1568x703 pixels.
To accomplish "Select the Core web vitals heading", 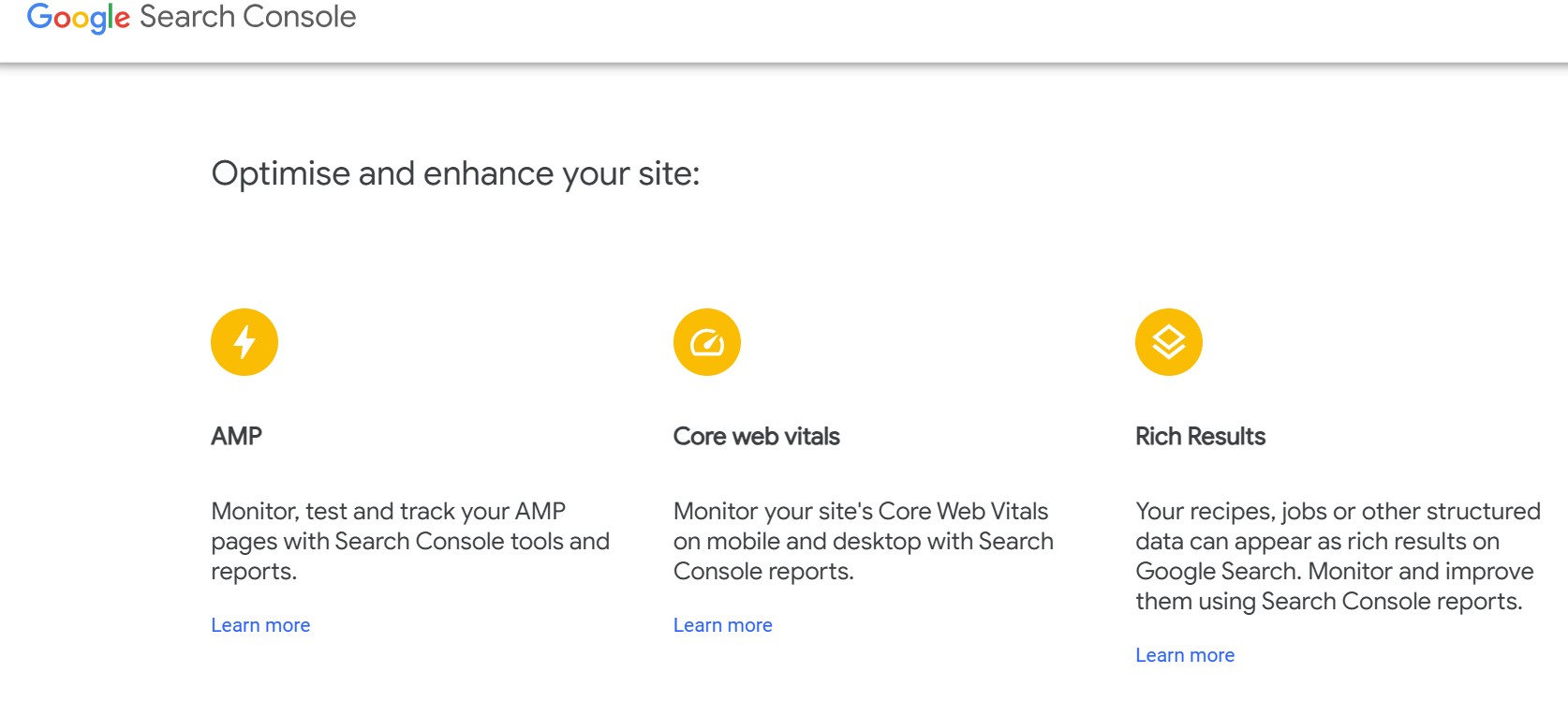I will (x=757, y=437).
